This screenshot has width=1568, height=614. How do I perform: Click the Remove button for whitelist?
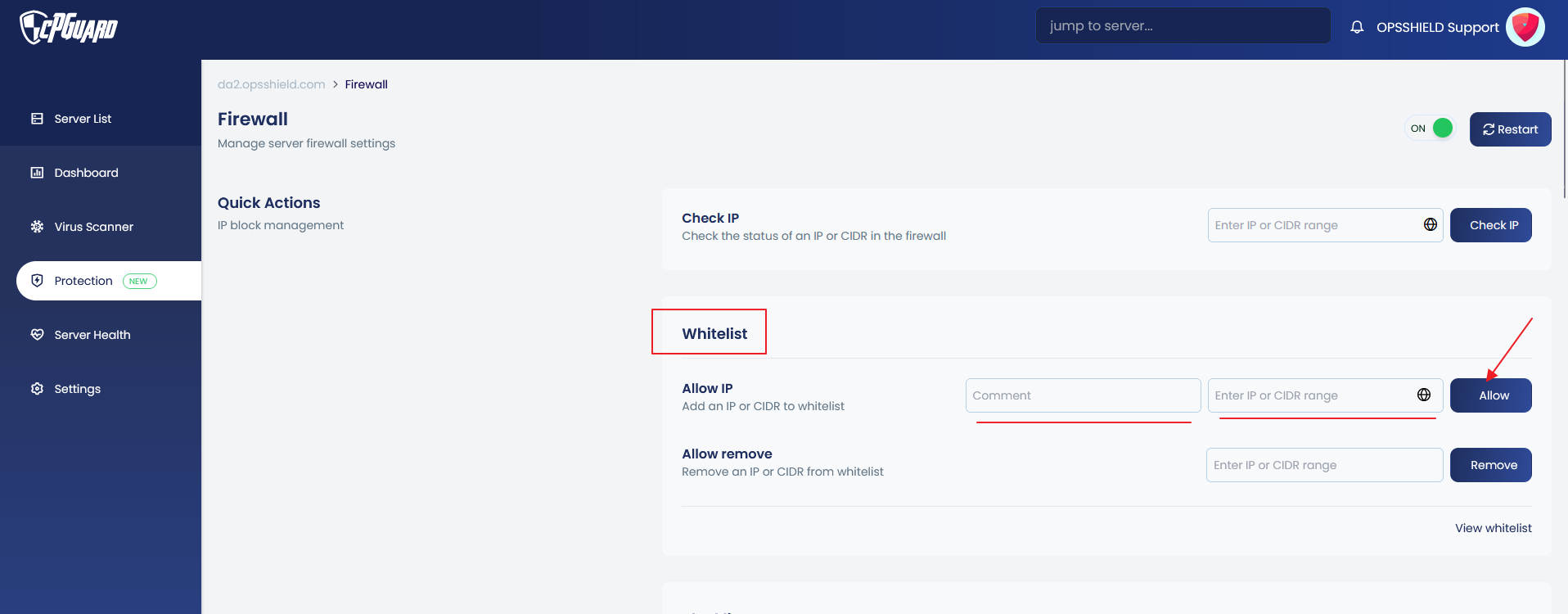1490,465
